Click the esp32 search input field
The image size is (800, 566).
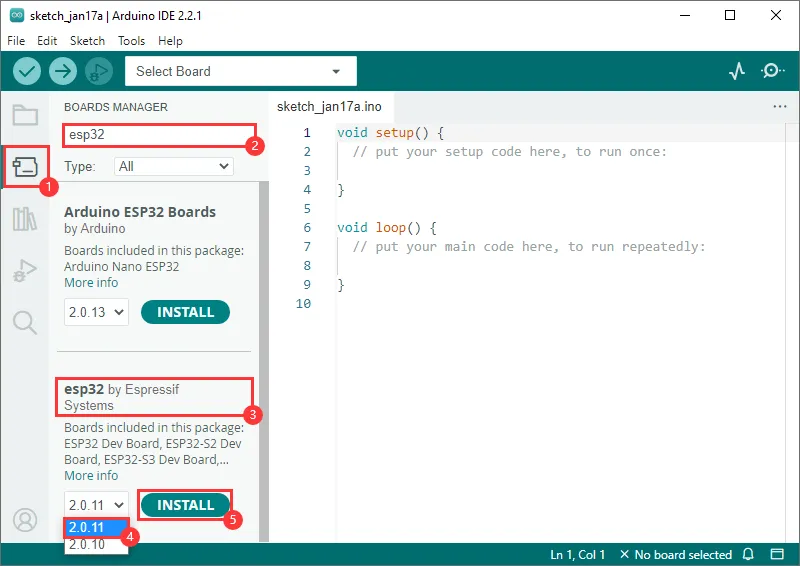coord(159,135)
